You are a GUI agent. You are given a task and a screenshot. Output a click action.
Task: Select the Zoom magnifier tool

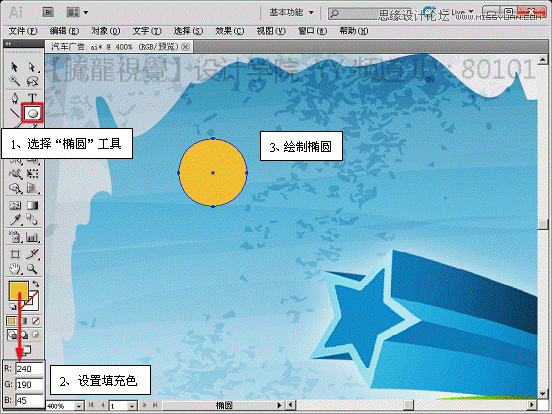[32, 269]
